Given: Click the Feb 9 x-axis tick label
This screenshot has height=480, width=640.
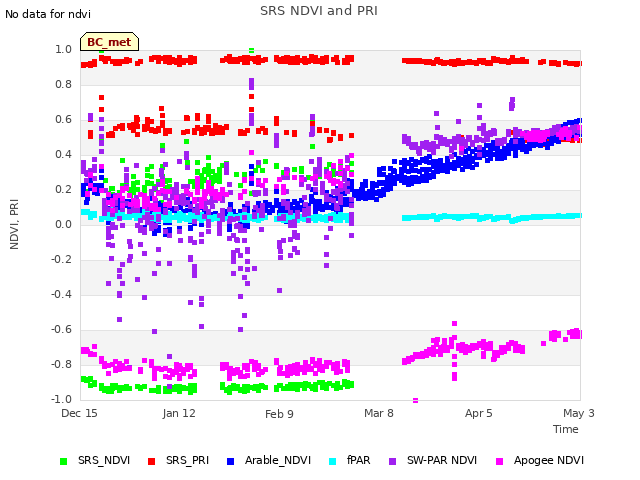Looking at the screenshot, I should 279,414.
